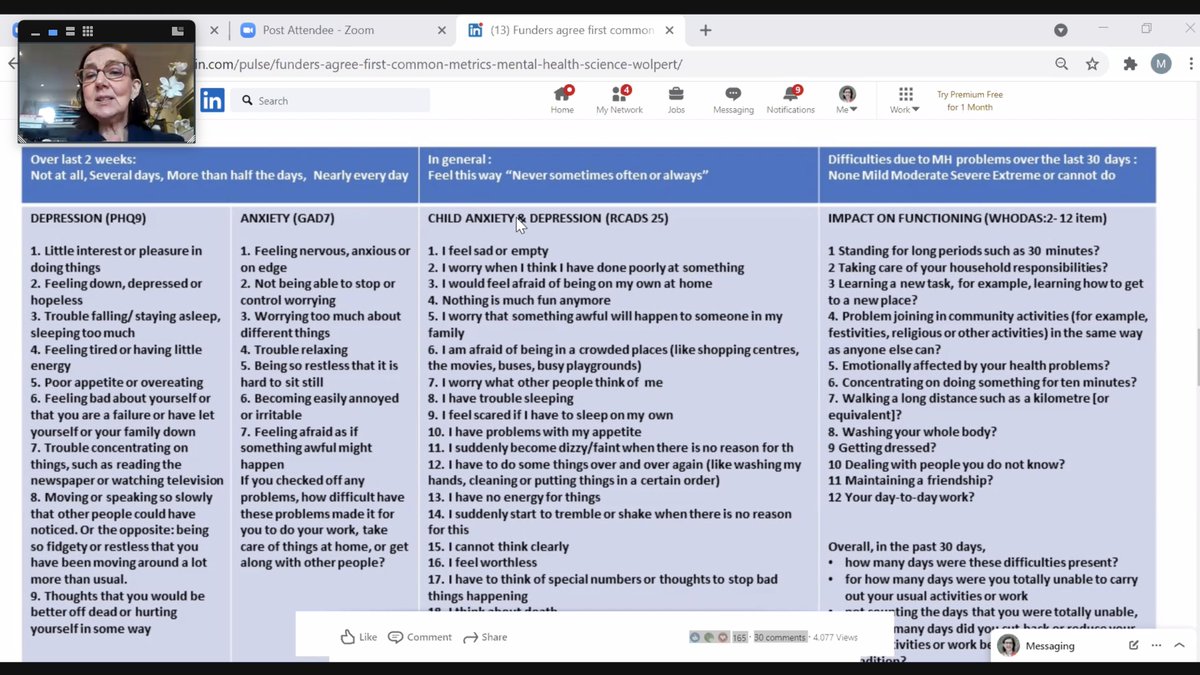The width and height of the screenshot is (1200, 675).
Task: Expand the Work apps menu
Action: (x=905, y=100)
